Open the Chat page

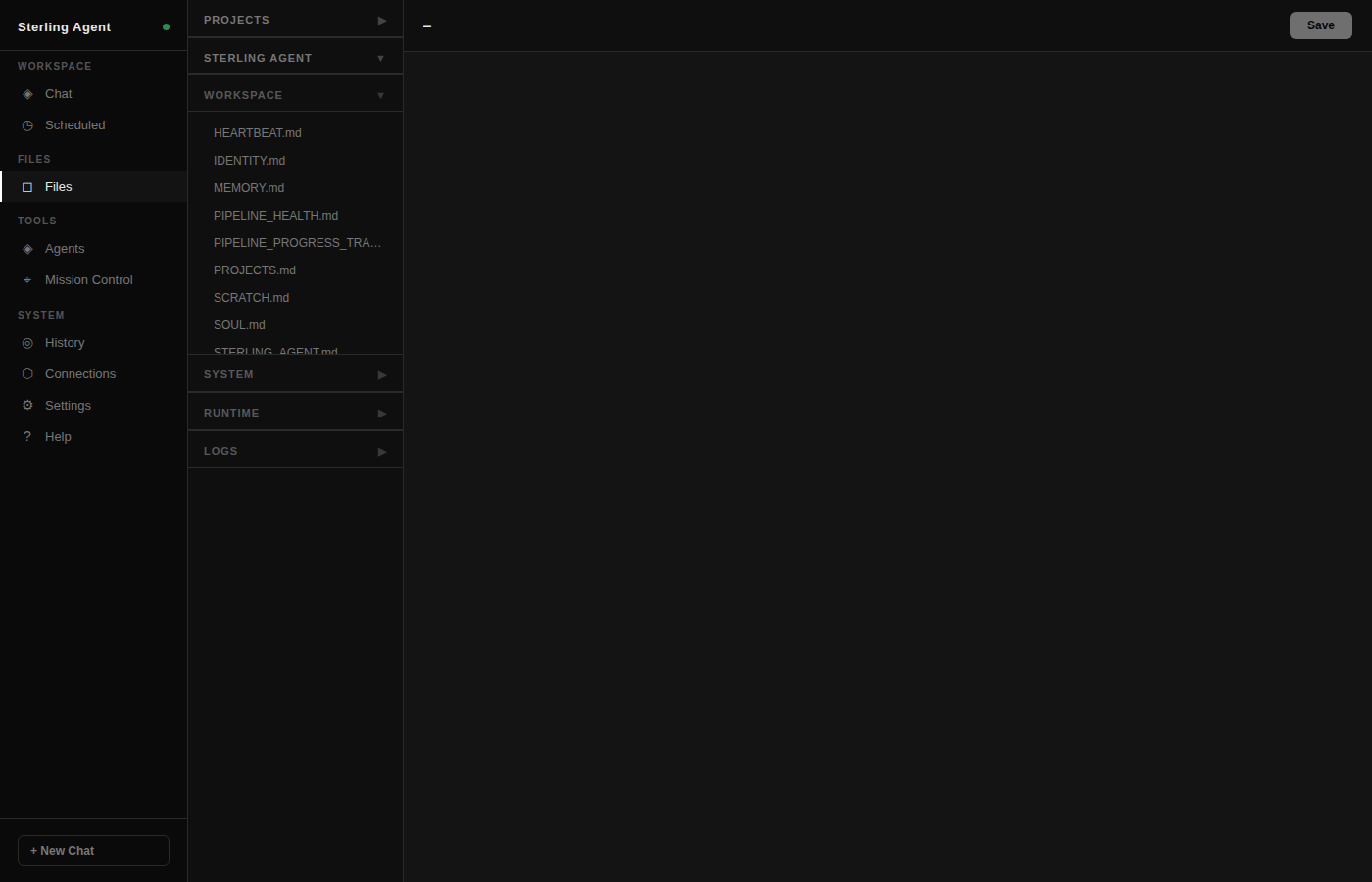coord(93,94)
